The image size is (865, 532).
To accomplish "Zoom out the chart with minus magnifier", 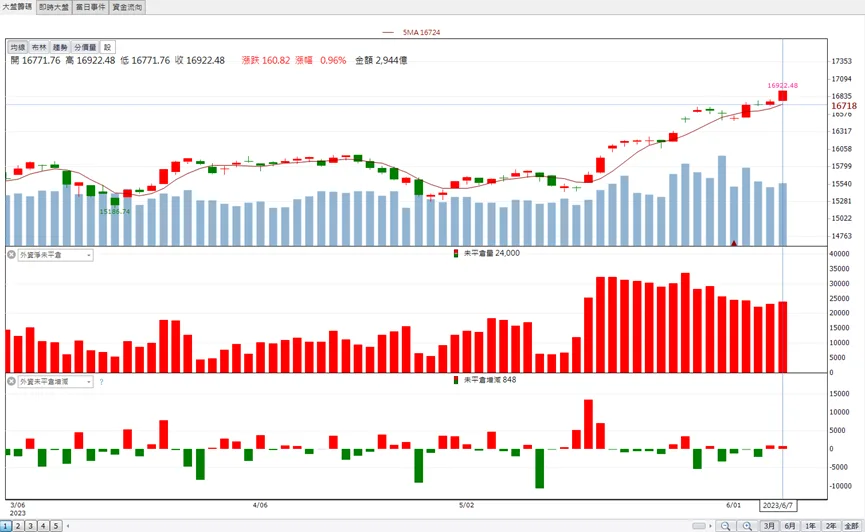I will [x=726, y=526].
